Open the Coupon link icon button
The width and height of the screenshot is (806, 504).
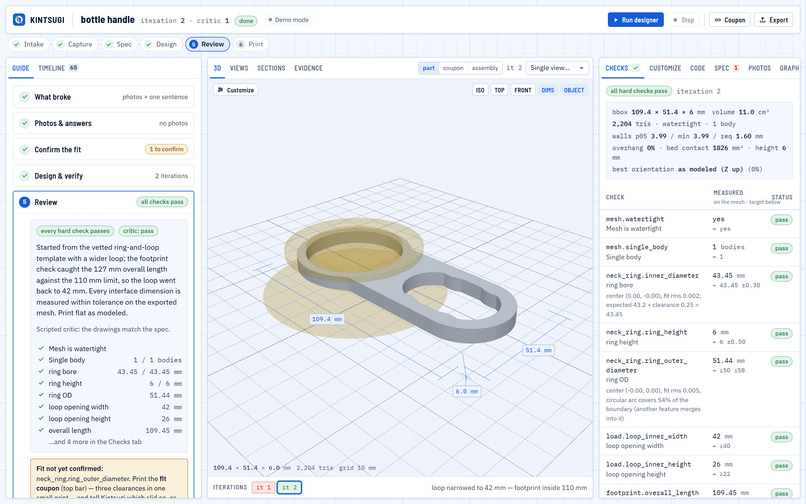718,20
